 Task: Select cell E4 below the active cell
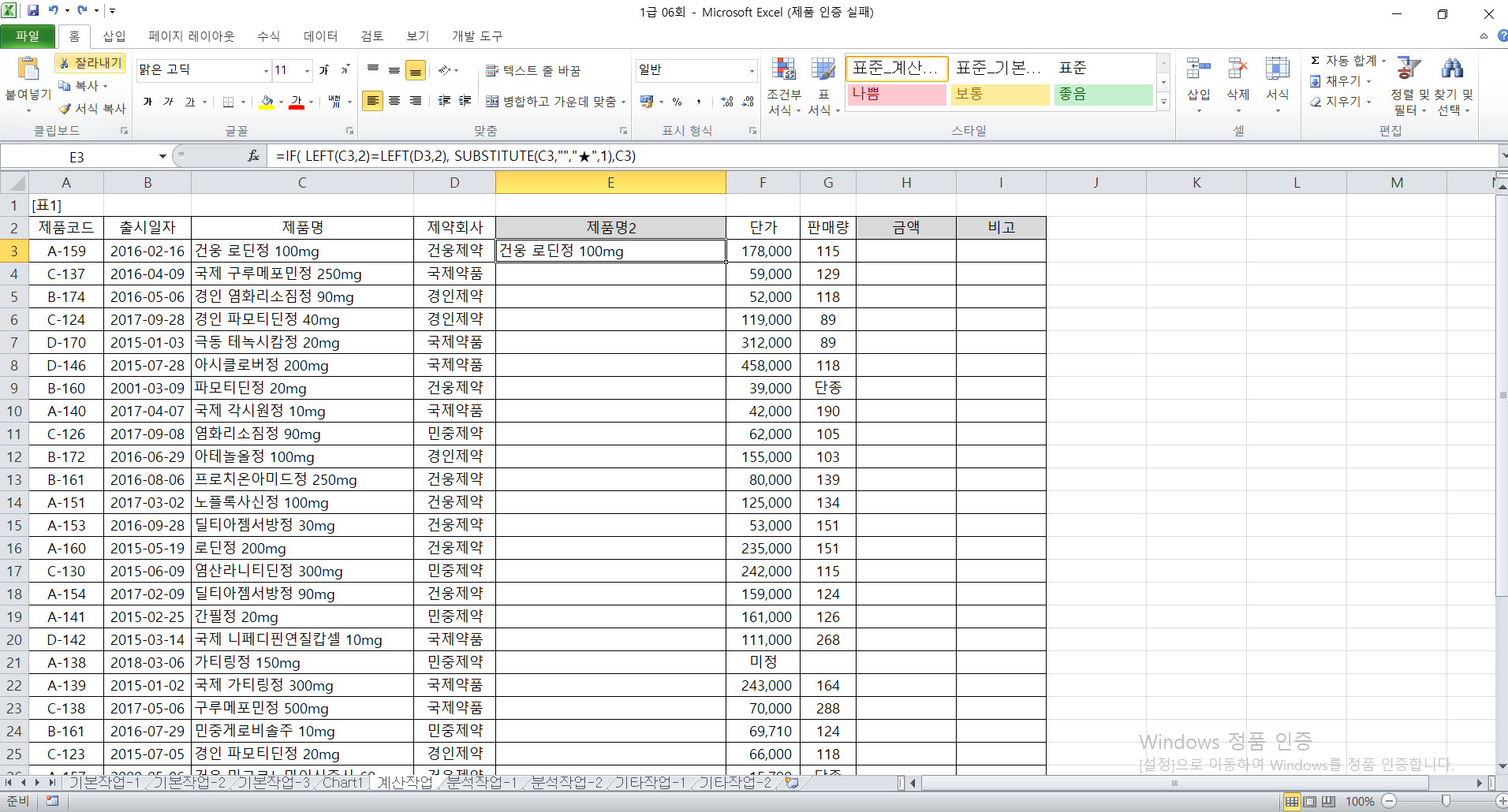610,274
